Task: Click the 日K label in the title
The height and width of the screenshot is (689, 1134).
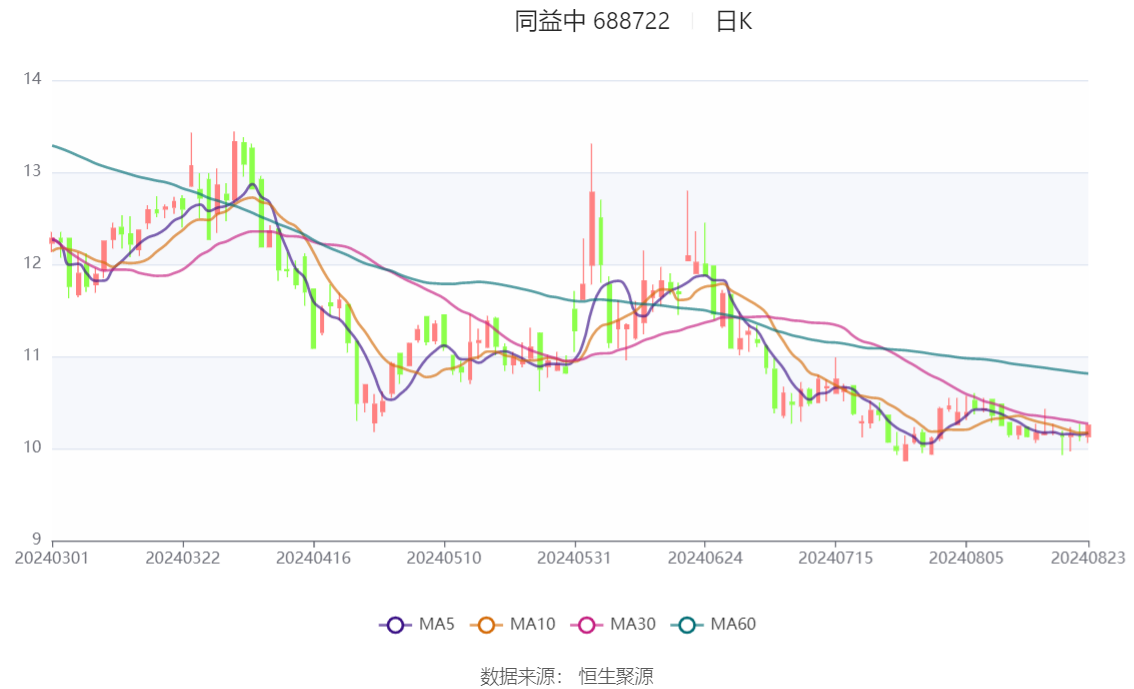Action: click(734, 22)
